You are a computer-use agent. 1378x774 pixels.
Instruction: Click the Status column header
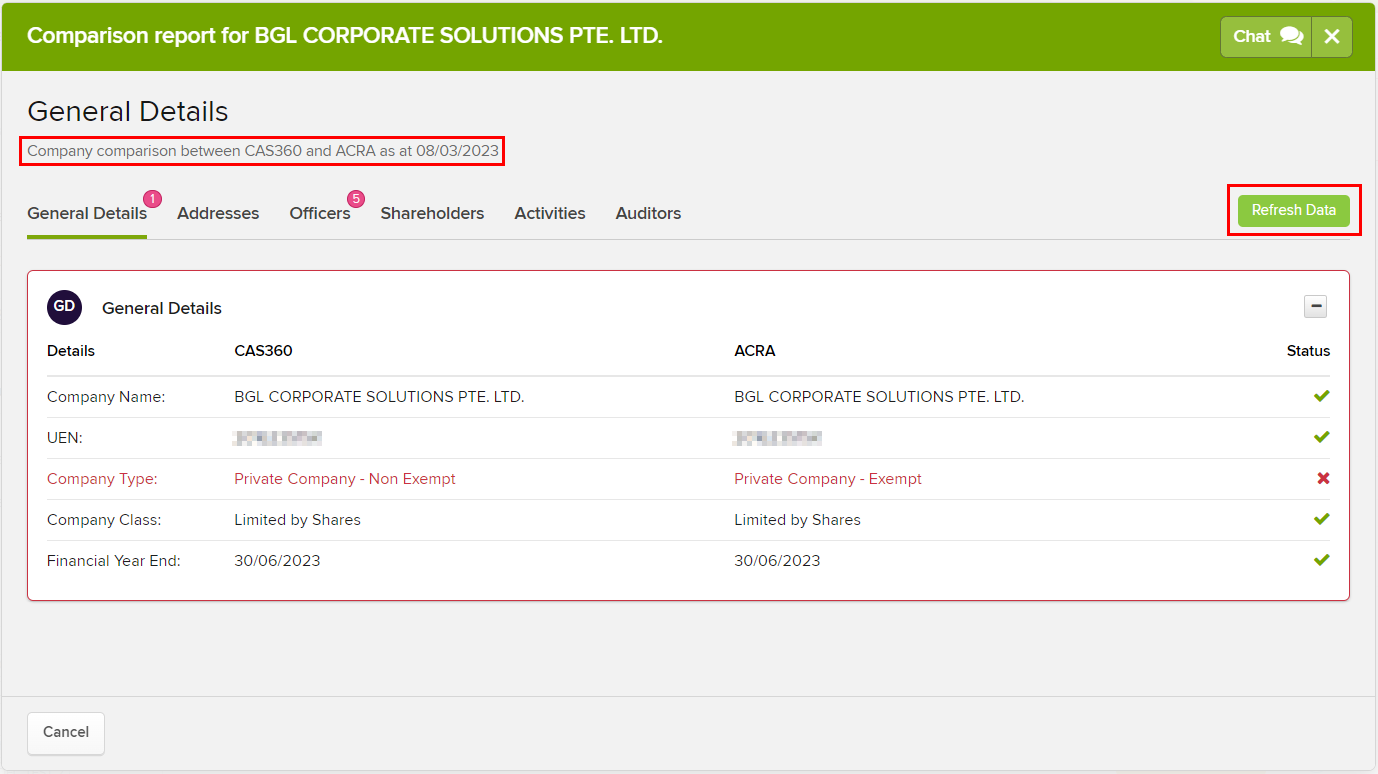pos(1308,351)
